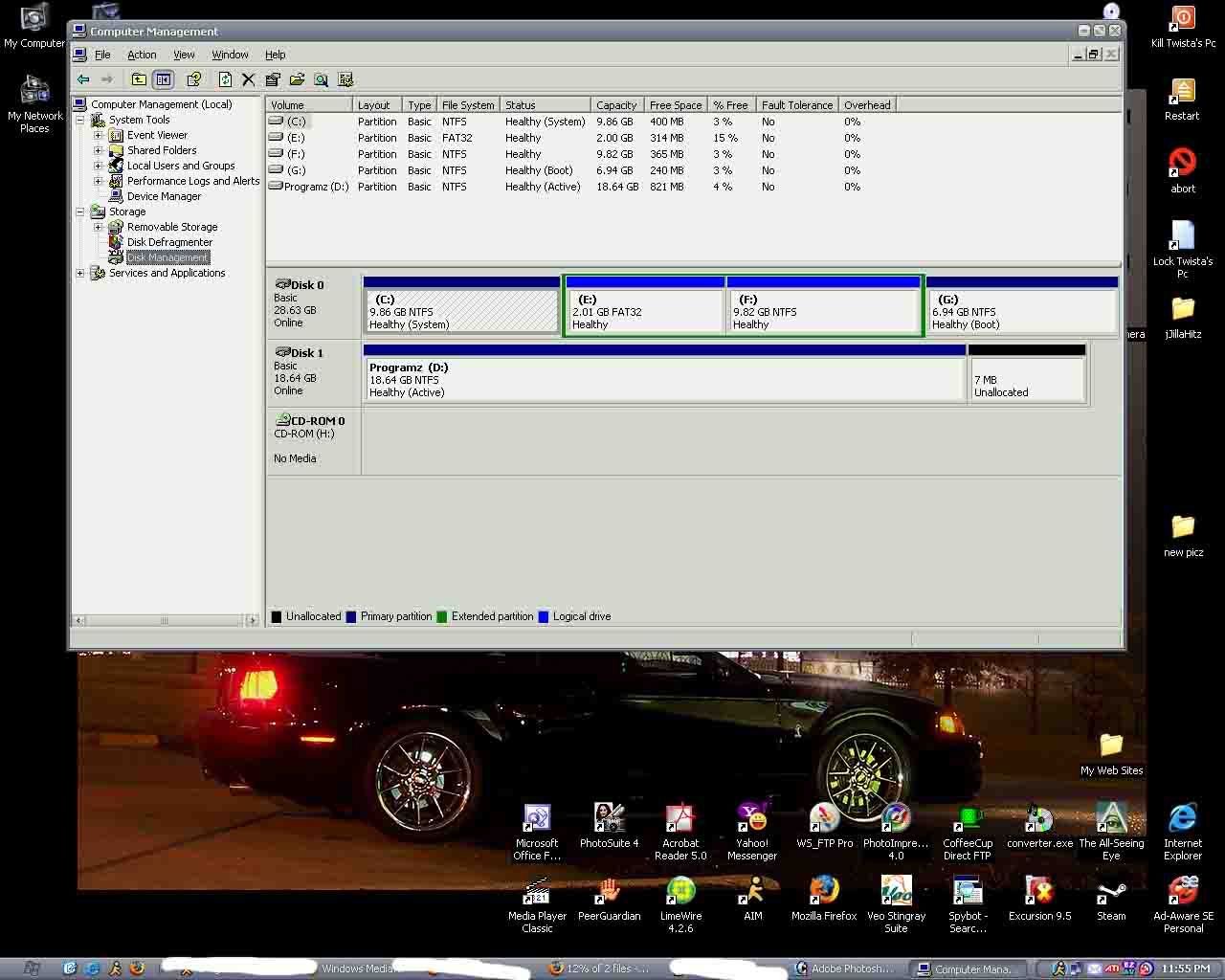
Task: Collapse the System Tools tree node
Action: 80,120
